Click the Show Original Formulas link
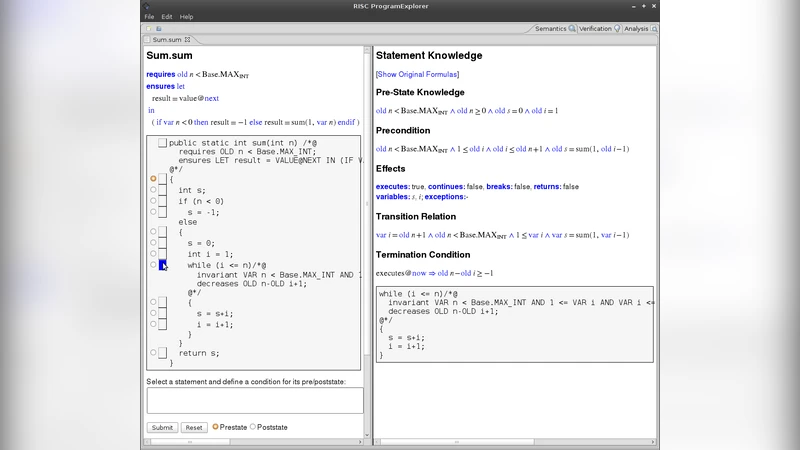This screenshot has height=450, width=800. [x=418, y=74]
